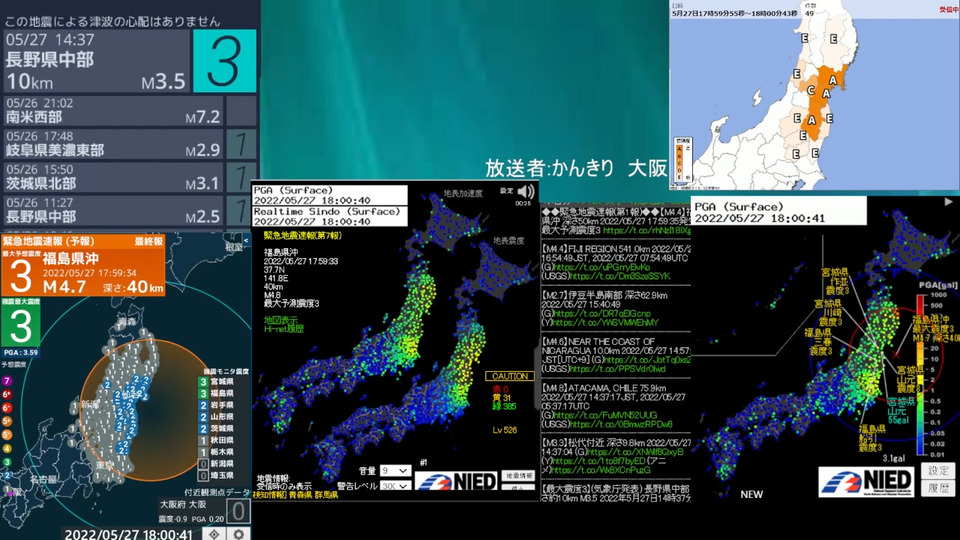The height and width of the screenshot is (540, 960).
Task: Click the Realtime Sindo (Surface) header box
Action: coord(330,216)
